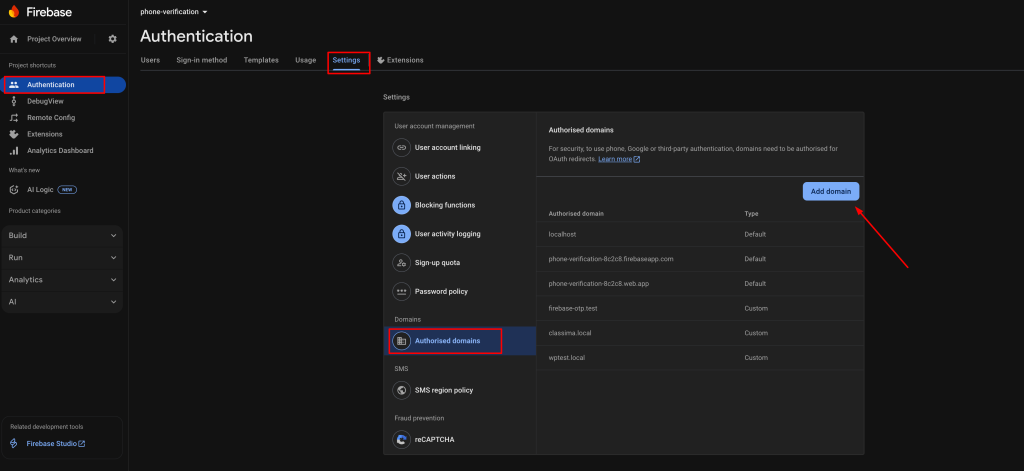1024x471 pixels.
Task: Go to Project Overview
Action: click(54, 39)
